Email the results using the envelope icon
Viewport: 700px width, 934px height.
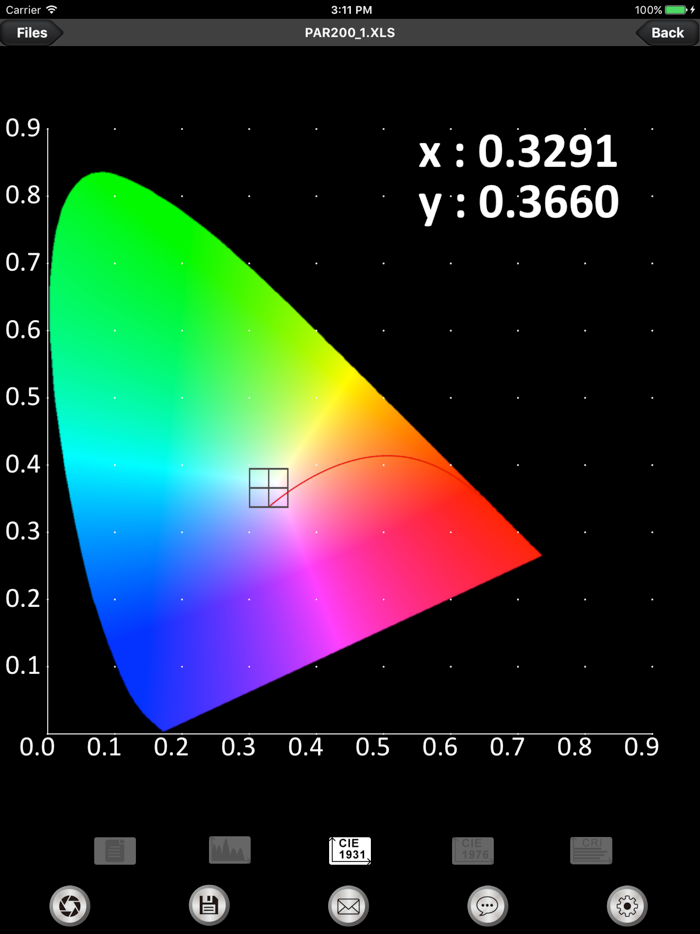pos(349,906)
